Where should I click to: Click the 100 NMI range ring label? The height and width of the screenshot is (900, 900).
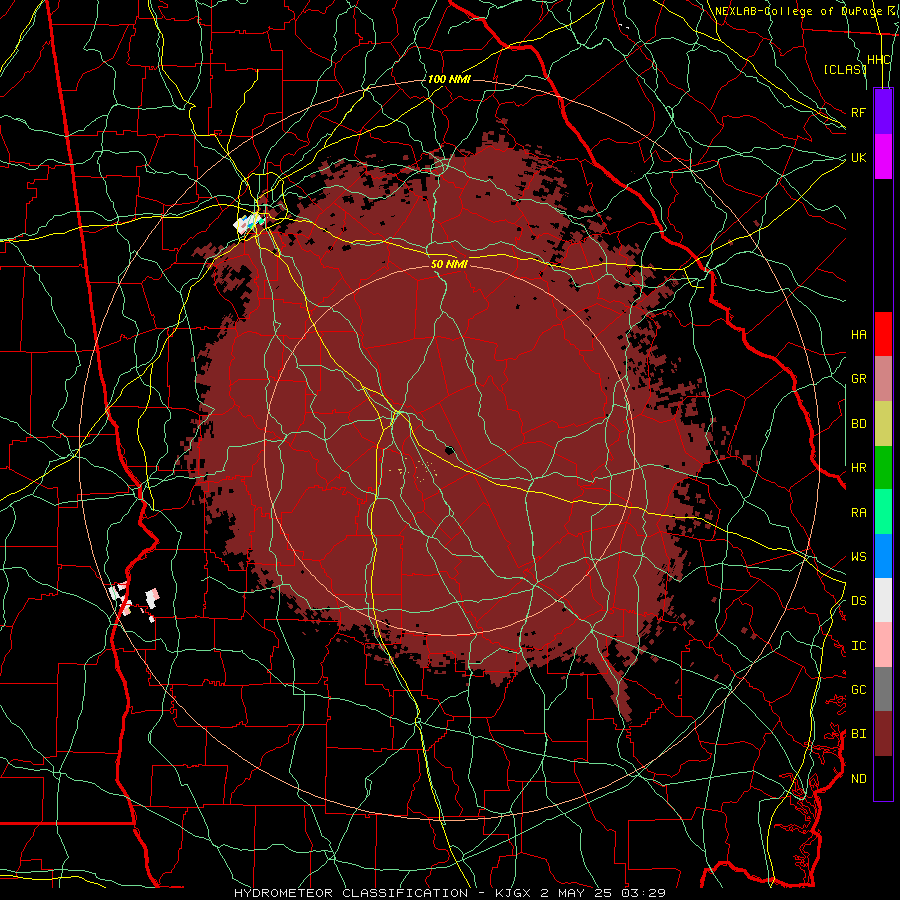tap(449, 79)
